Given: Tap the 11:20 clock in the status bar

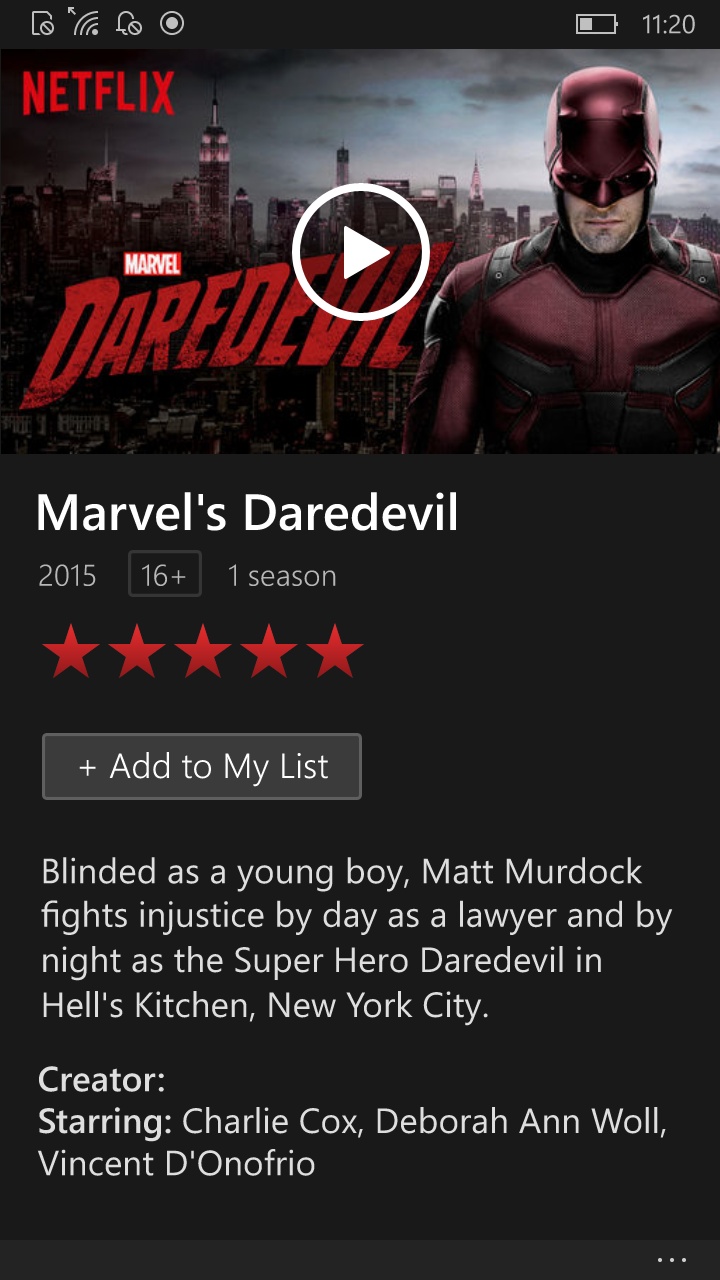Looking at the screenshot, I should tap(668, 24).
